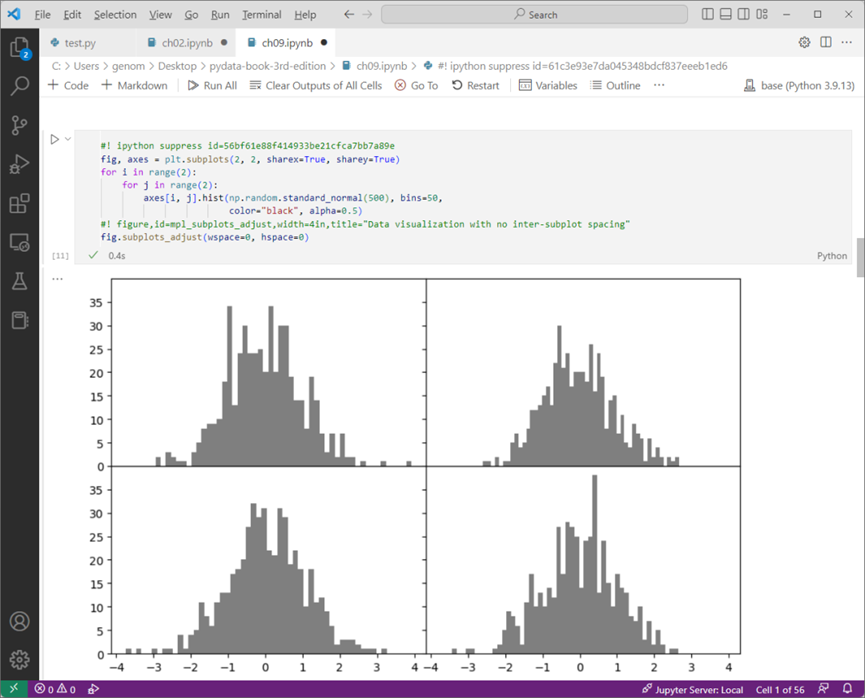Open the Help menu

(305, 15)
